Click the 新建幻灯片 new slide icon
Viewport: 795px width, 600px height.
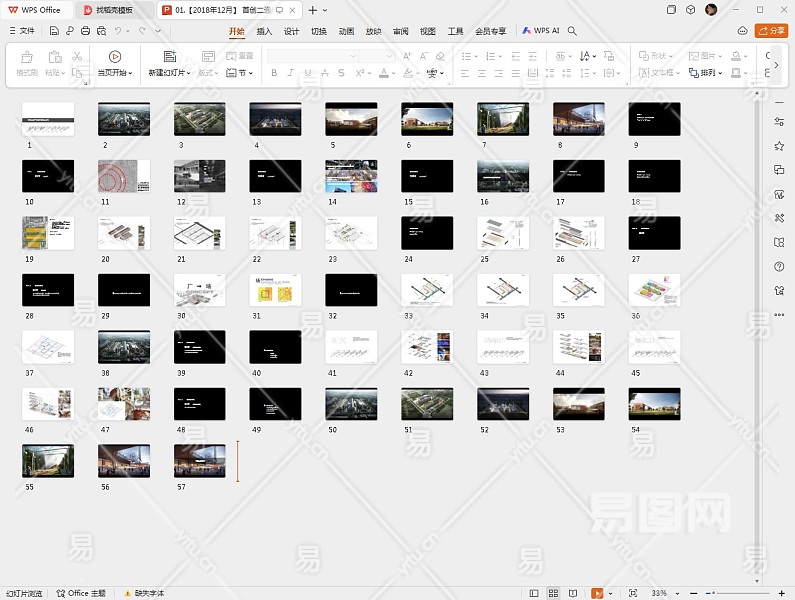click(x=169, y=57)
